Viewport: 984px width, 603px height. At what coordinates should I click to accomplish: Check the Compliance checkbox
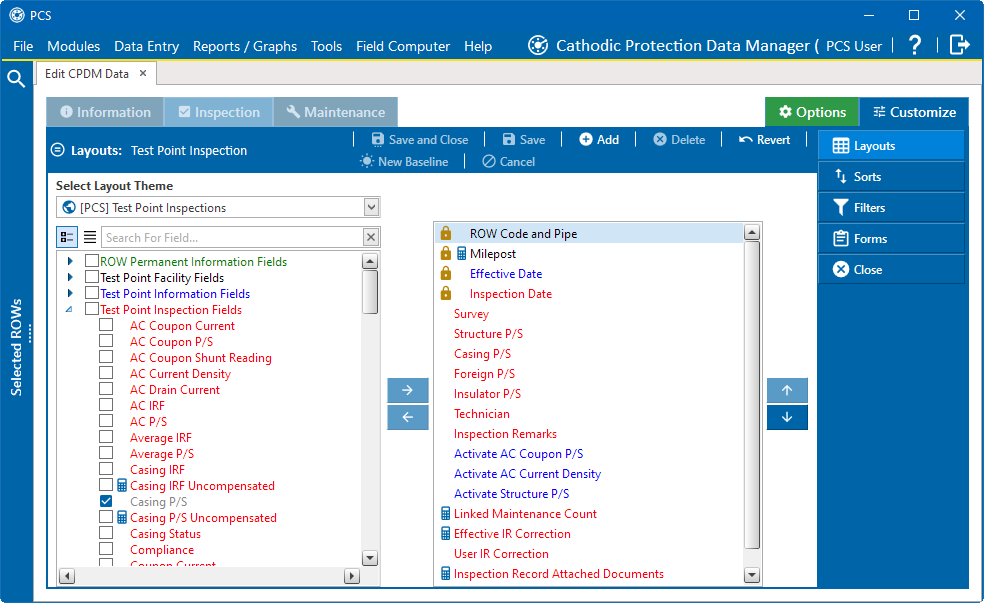tap(106, 549)
